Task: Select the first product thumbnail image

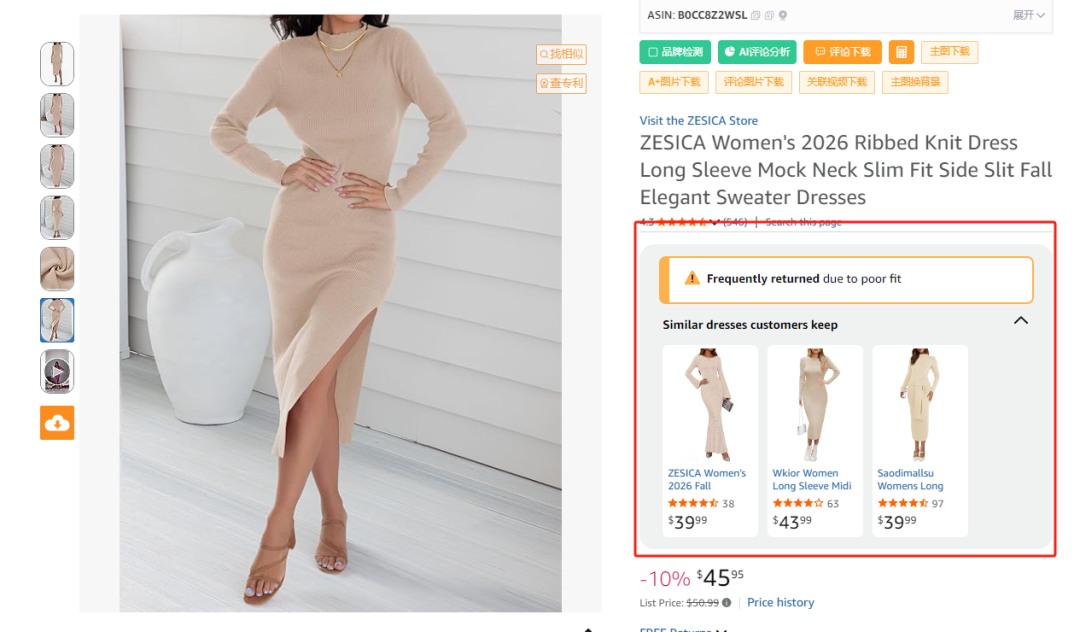Action: pyautogui.click(x=57, y=64)
